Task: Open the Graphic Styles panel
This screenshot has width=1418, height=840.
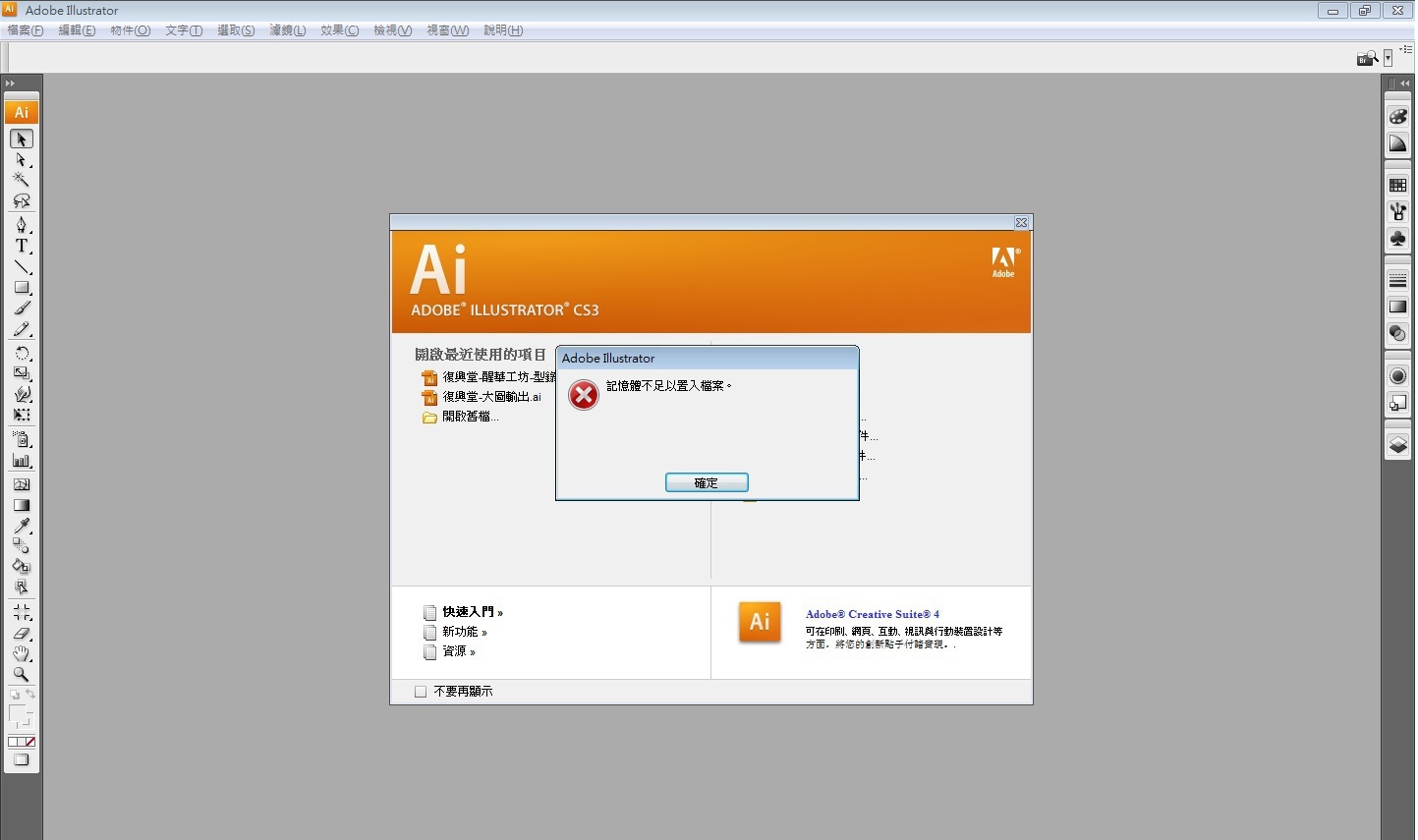Action: click(x=1397, y=403)
